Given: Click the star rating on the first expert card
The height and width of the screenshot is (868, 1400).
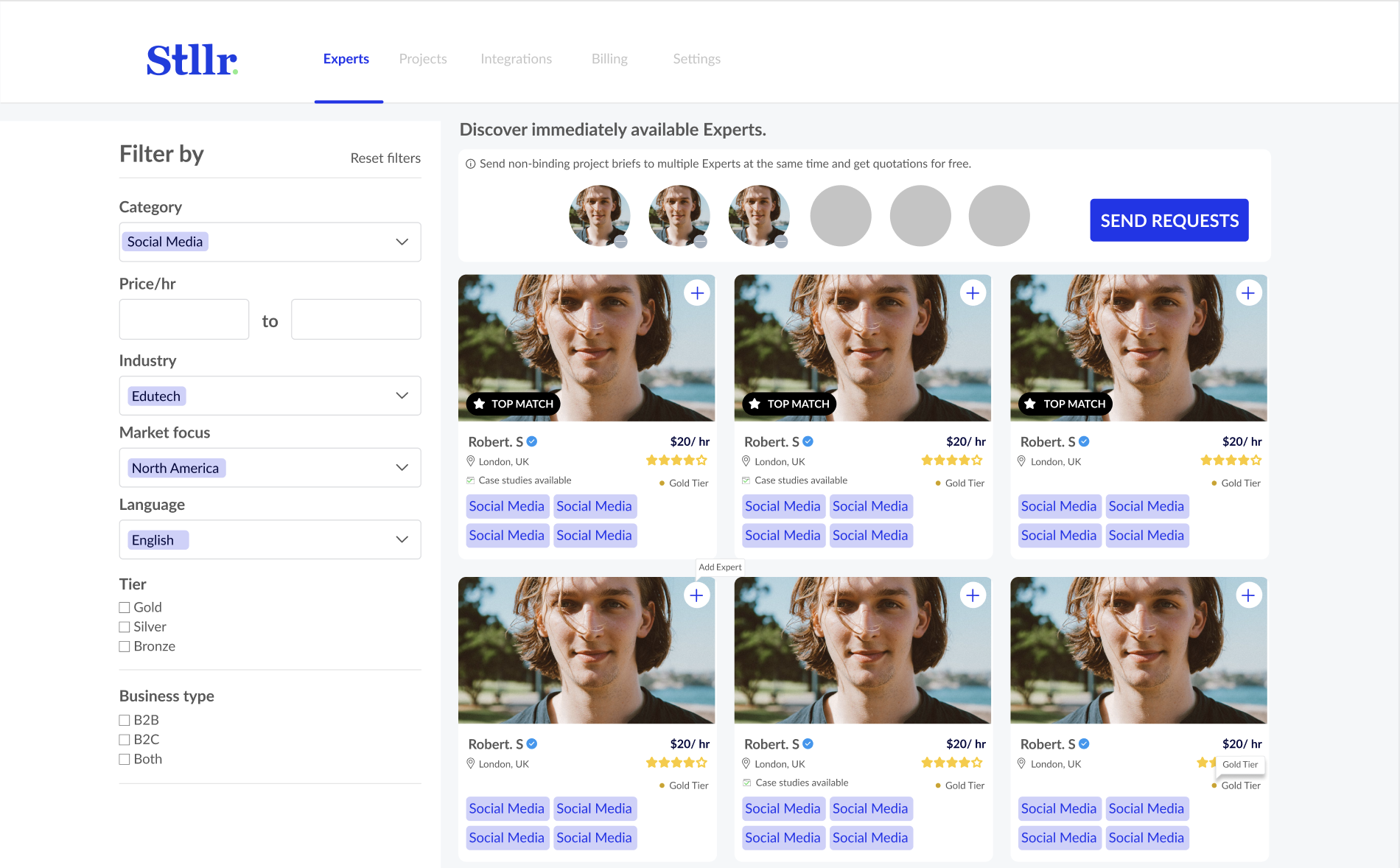Looking at the screenshot, I should [676, 460].
